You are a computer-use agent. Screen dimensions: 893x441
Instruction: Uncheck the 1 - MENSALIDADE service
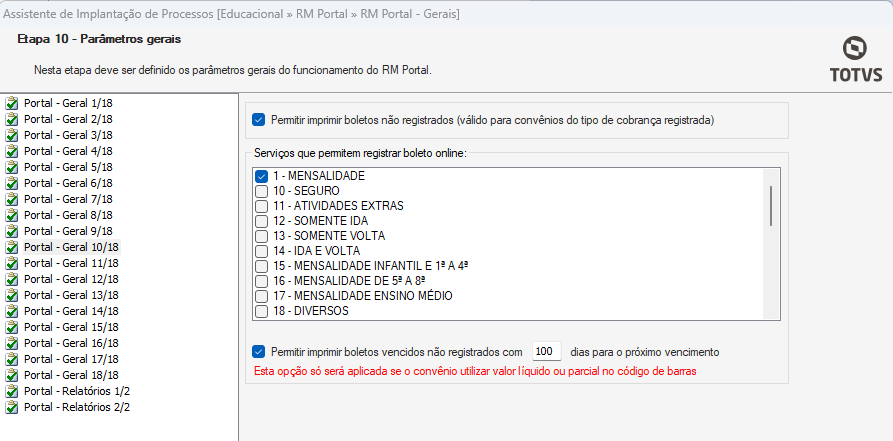coord(262,176)
